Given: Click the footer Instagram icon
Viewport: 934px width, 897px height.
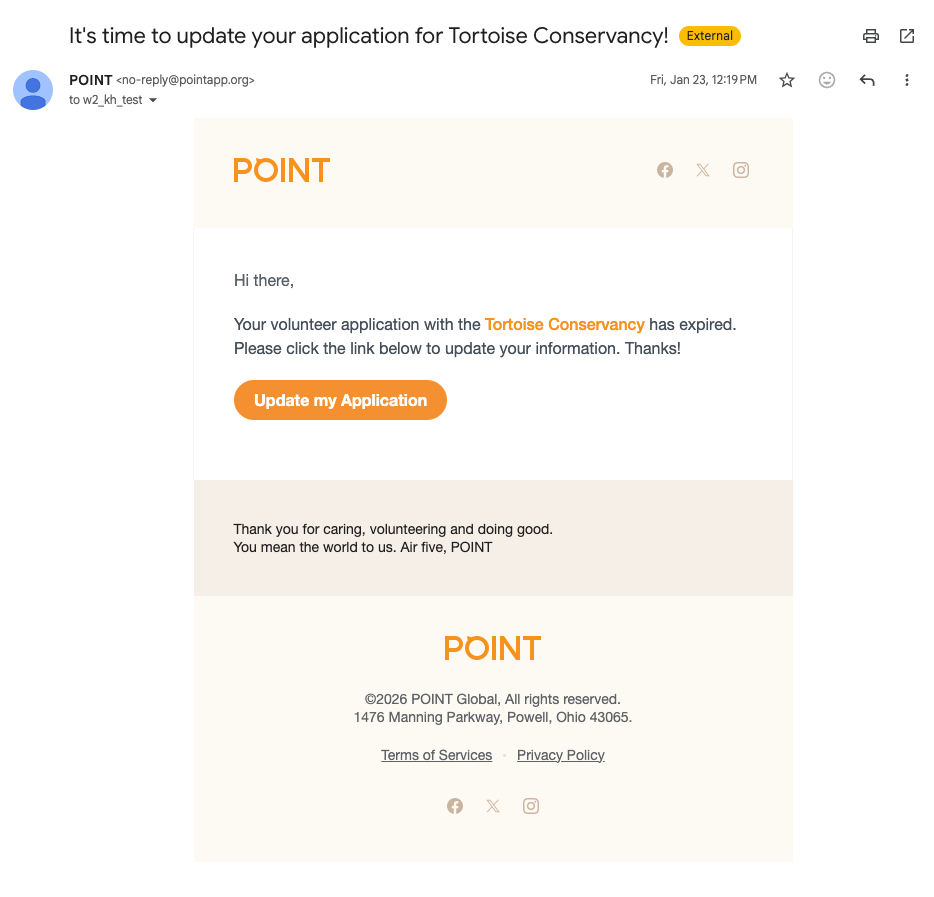Looking at the screenshot, I should click(x=531, y=806).
